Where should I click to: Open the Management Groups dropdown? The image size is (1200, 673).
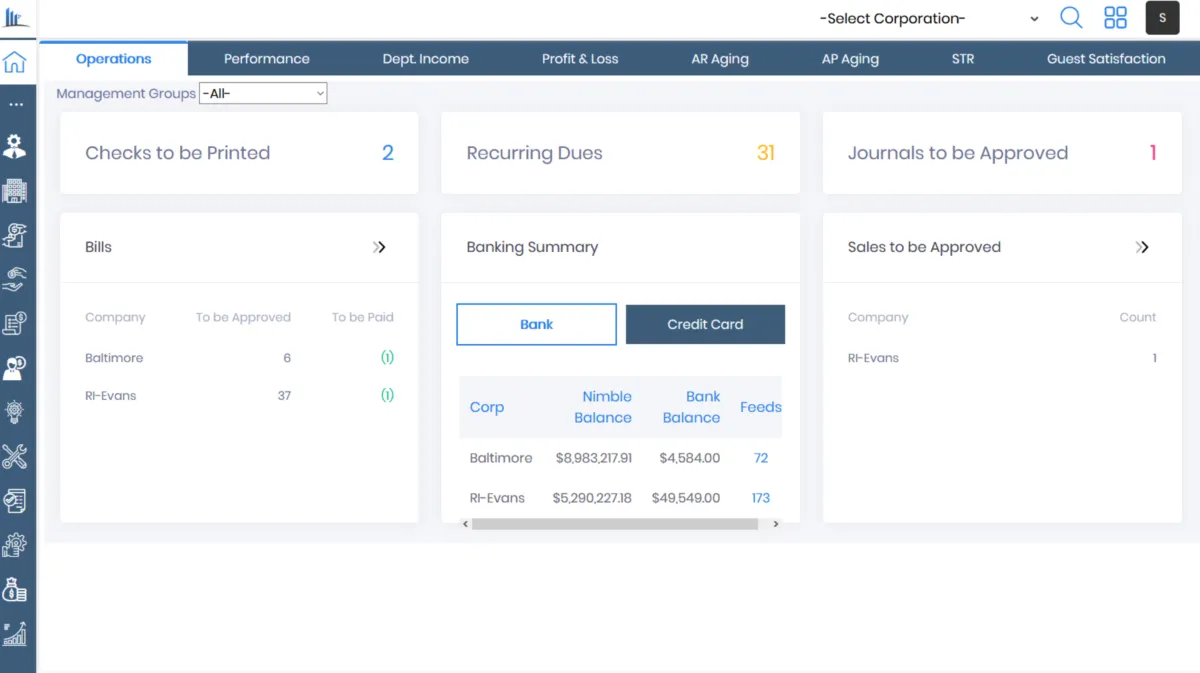[x=263, y=94]
